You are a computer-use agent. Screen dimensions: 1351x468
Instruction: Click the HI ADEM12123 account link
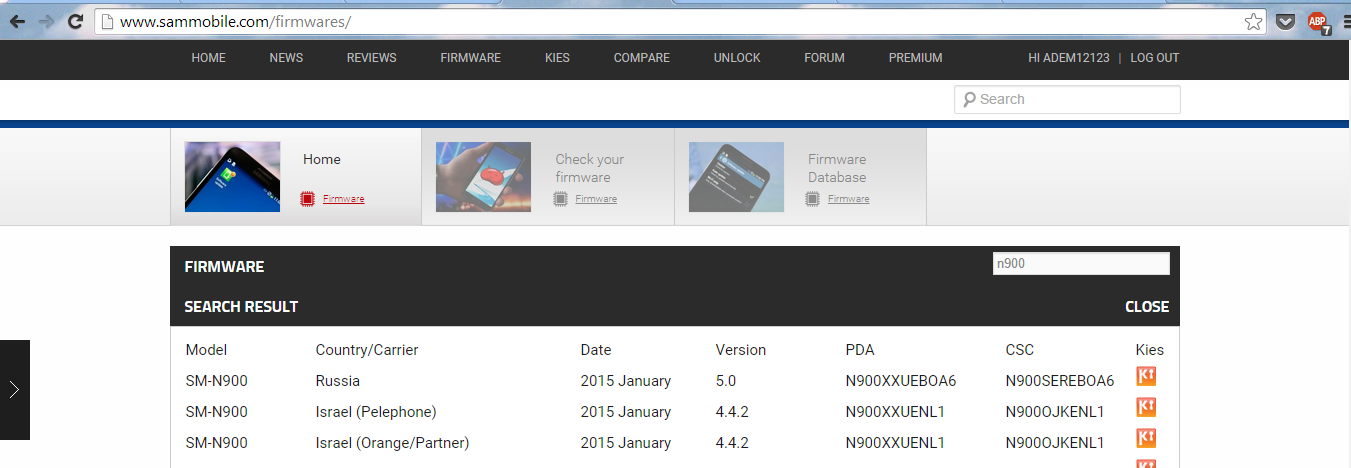tap(1069, 58)
